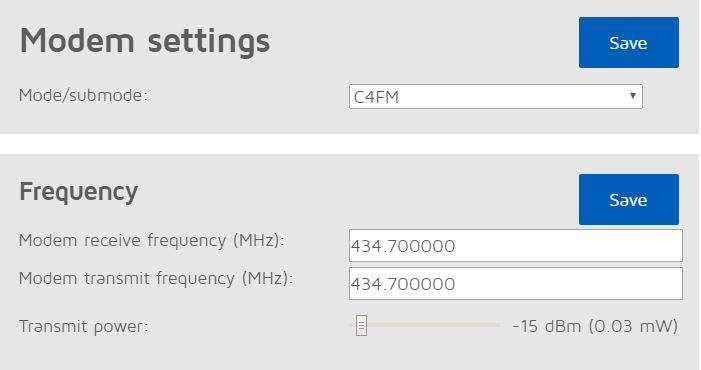The image size is (701, 370).
Task: Click the arrow on the C4FM combo box
Action: (633, 96)
